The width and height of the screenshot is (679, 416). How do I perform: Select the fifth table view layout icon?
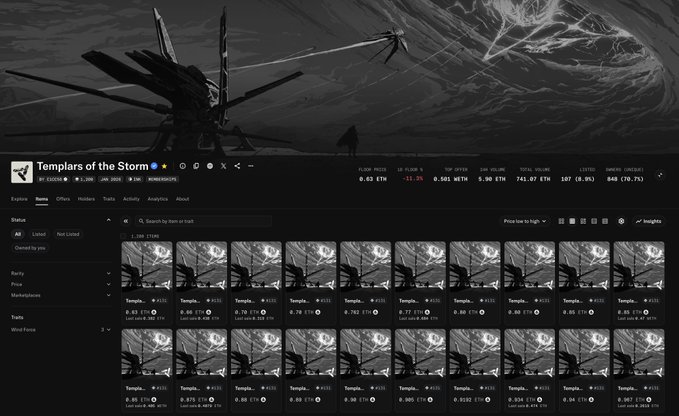pyautogui.click(x=605, y=221)
